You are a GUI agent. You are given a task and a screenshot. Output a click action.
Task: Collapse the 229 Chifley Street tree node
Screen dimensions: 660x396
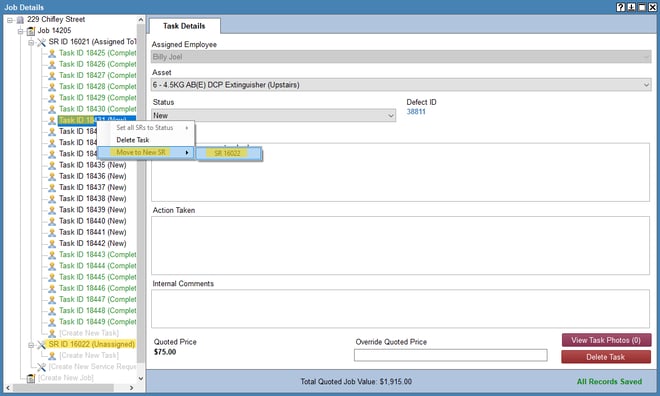tap(10, 20)
